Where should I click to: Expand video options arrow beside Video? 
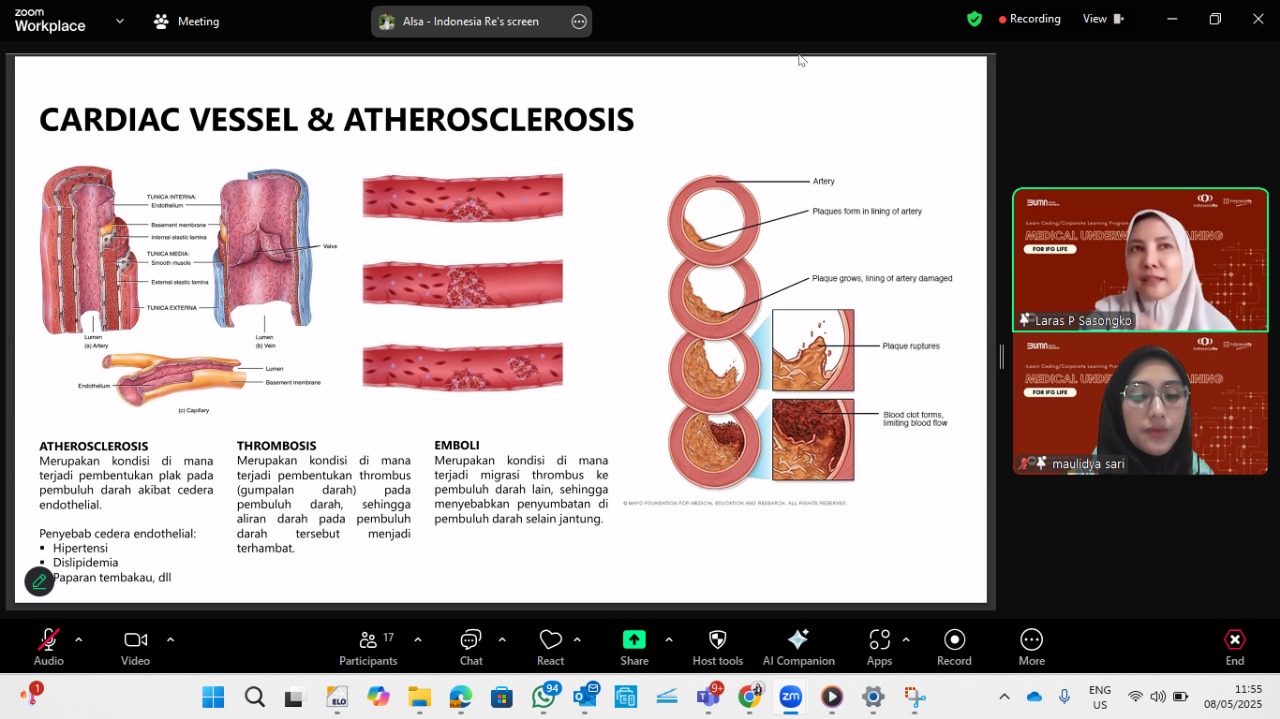click(170, 640)
